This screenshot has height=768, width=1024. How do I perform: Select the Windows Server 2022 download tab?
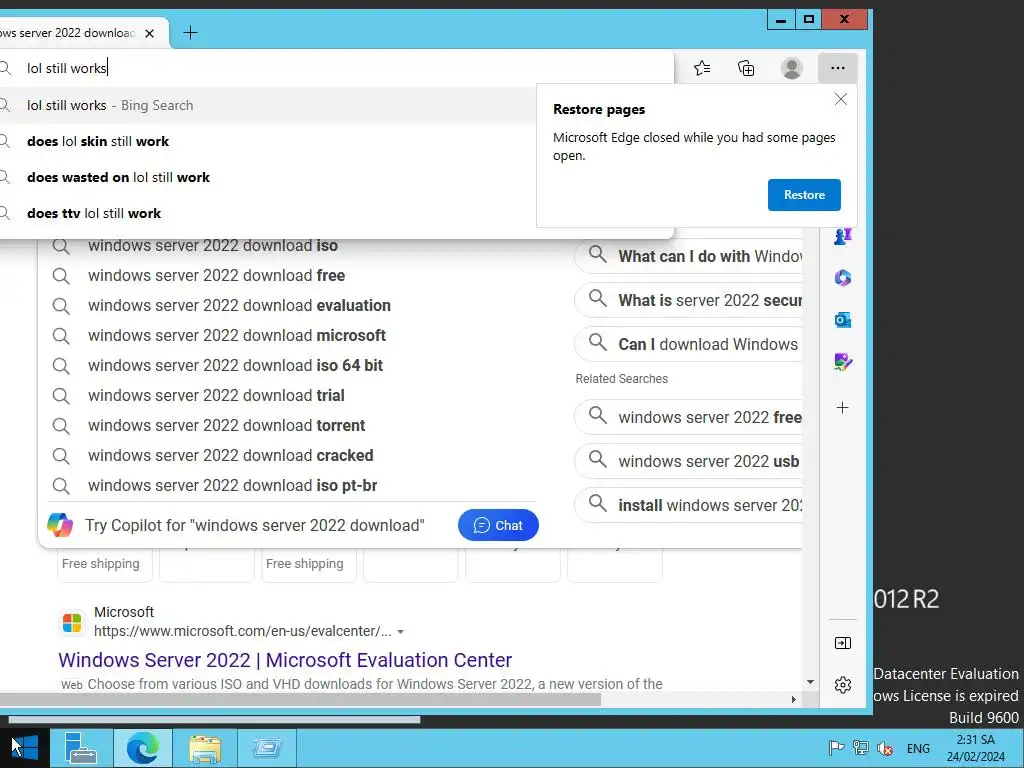(68, 33)
